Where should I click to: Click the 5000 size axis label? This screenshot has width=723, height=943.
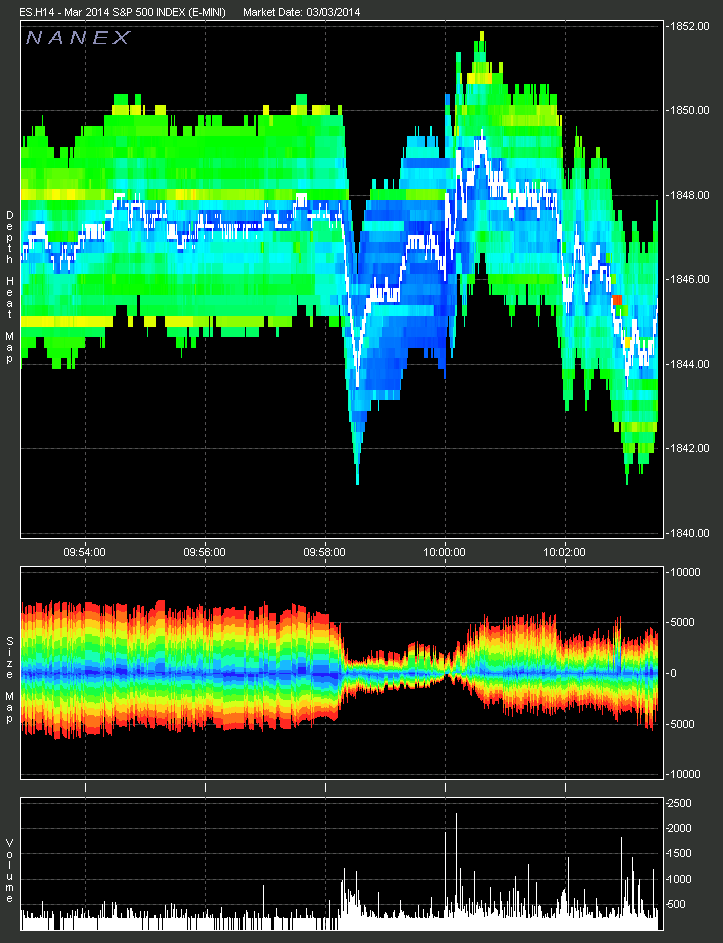point(682,622)
